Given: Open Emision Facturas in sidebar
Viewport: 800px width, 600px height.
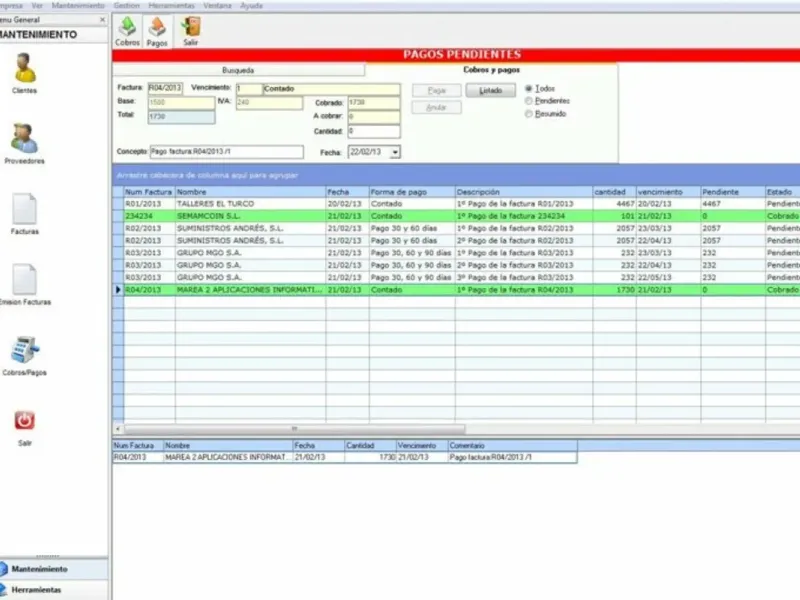Looking at the screenshot, I should (24, 285).
